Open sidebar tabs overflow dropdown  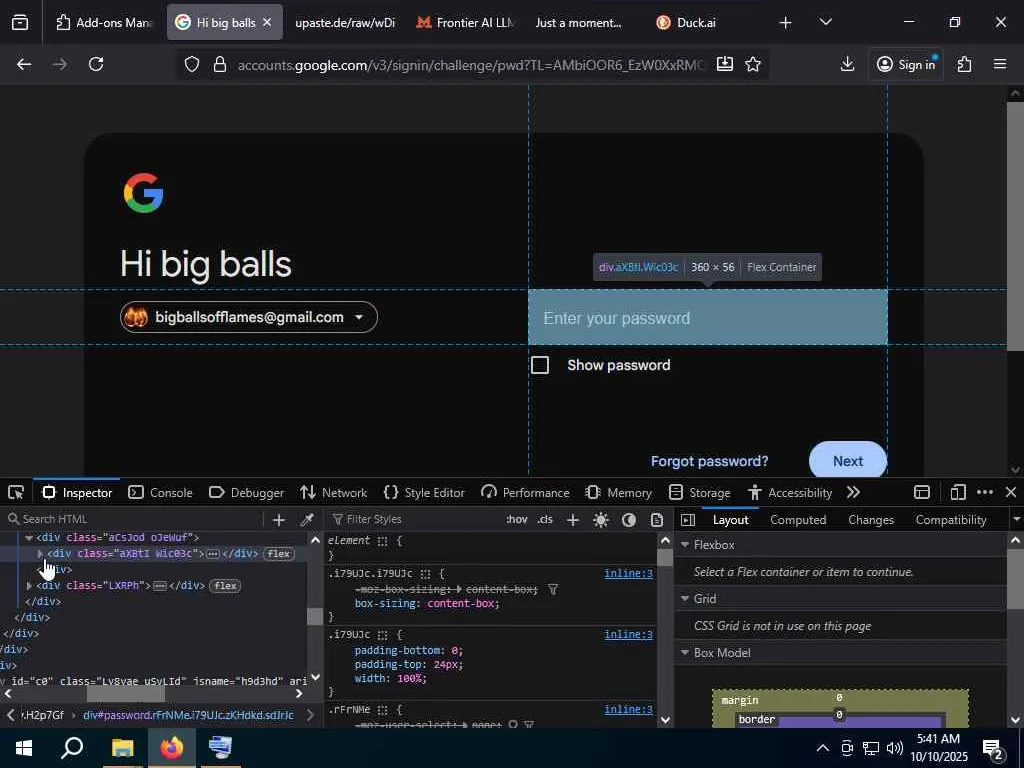[1016, 520]
